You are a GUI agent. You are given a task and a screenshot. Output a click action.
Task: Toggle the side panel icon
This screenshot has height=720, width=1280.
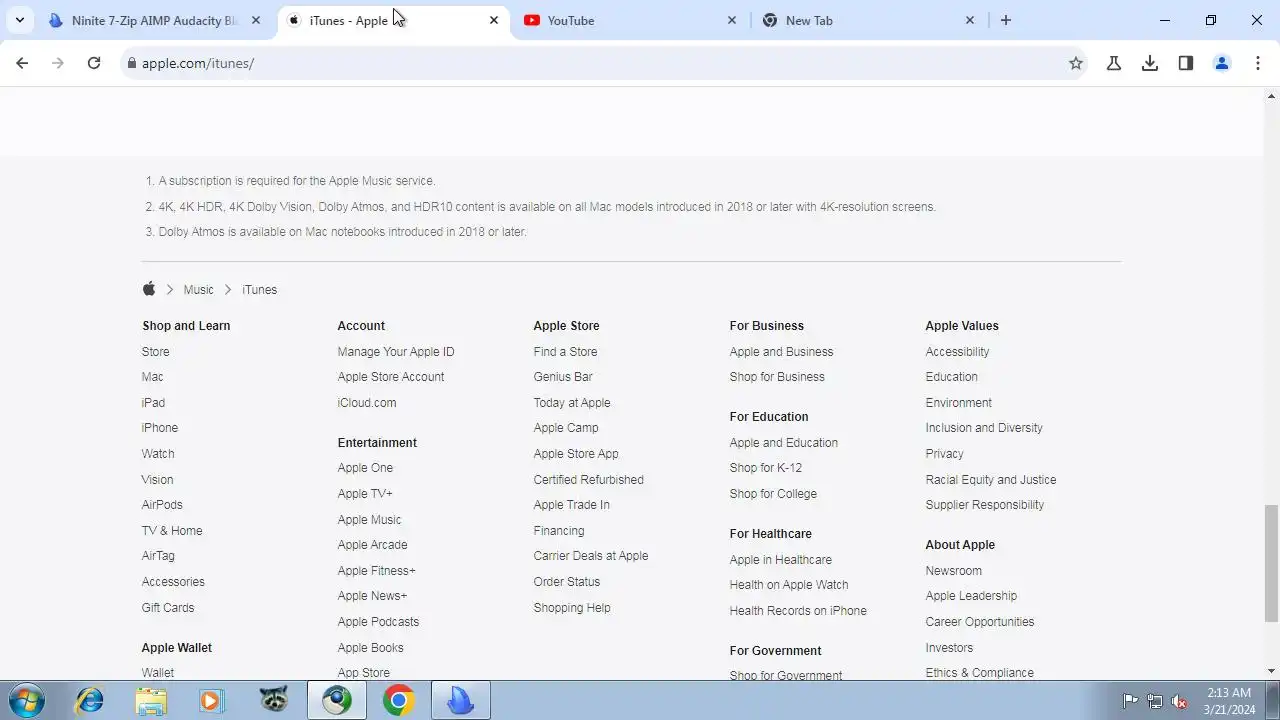pyautogui.click(x=1186, y=63)
